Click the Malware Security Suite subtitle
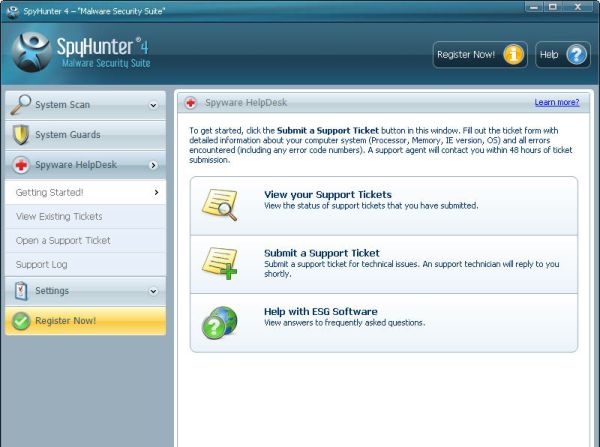 [x=106, y=63]
